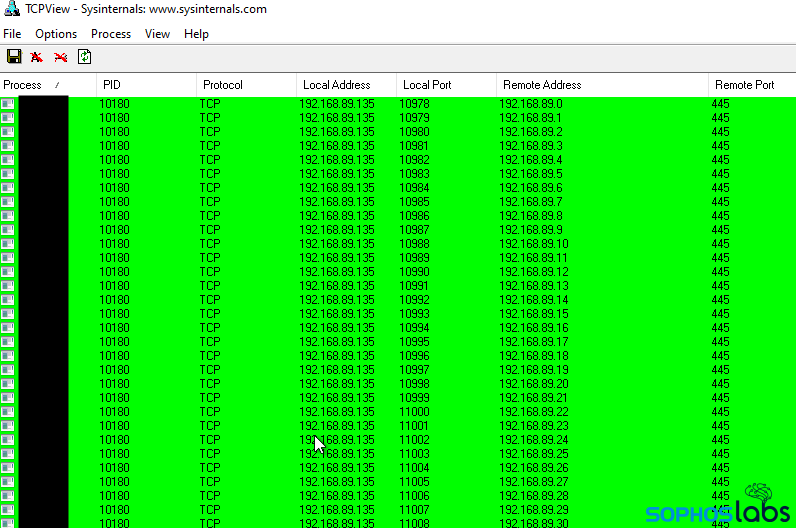The image size is (796, 528).
Task: Open the File menu
Action: [12, 34]
